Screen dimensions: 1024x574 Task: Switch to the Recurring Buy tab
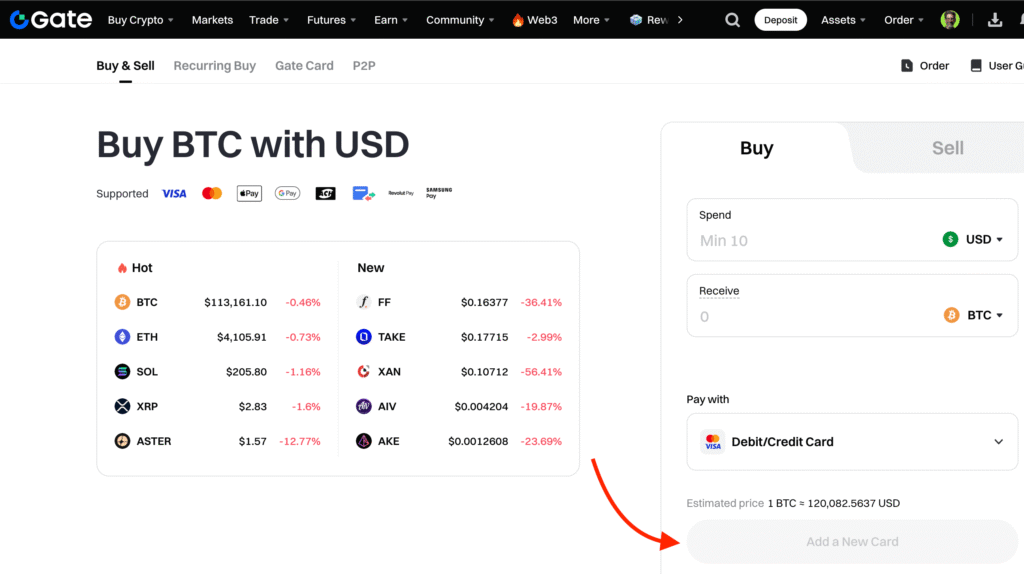tap(214, 66)
